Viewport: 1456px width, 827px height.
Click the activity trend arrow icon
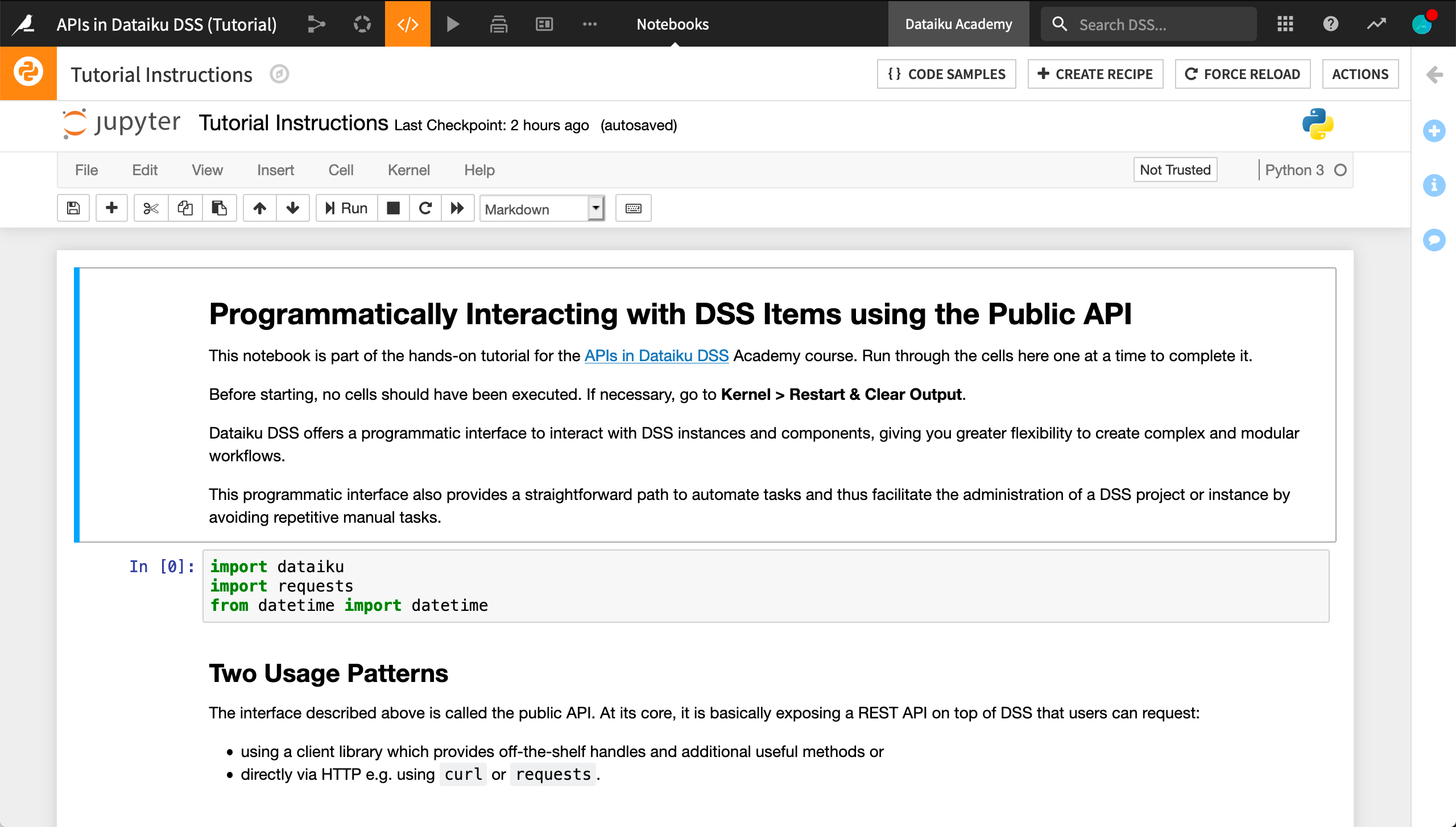(x=1376, y=24)
